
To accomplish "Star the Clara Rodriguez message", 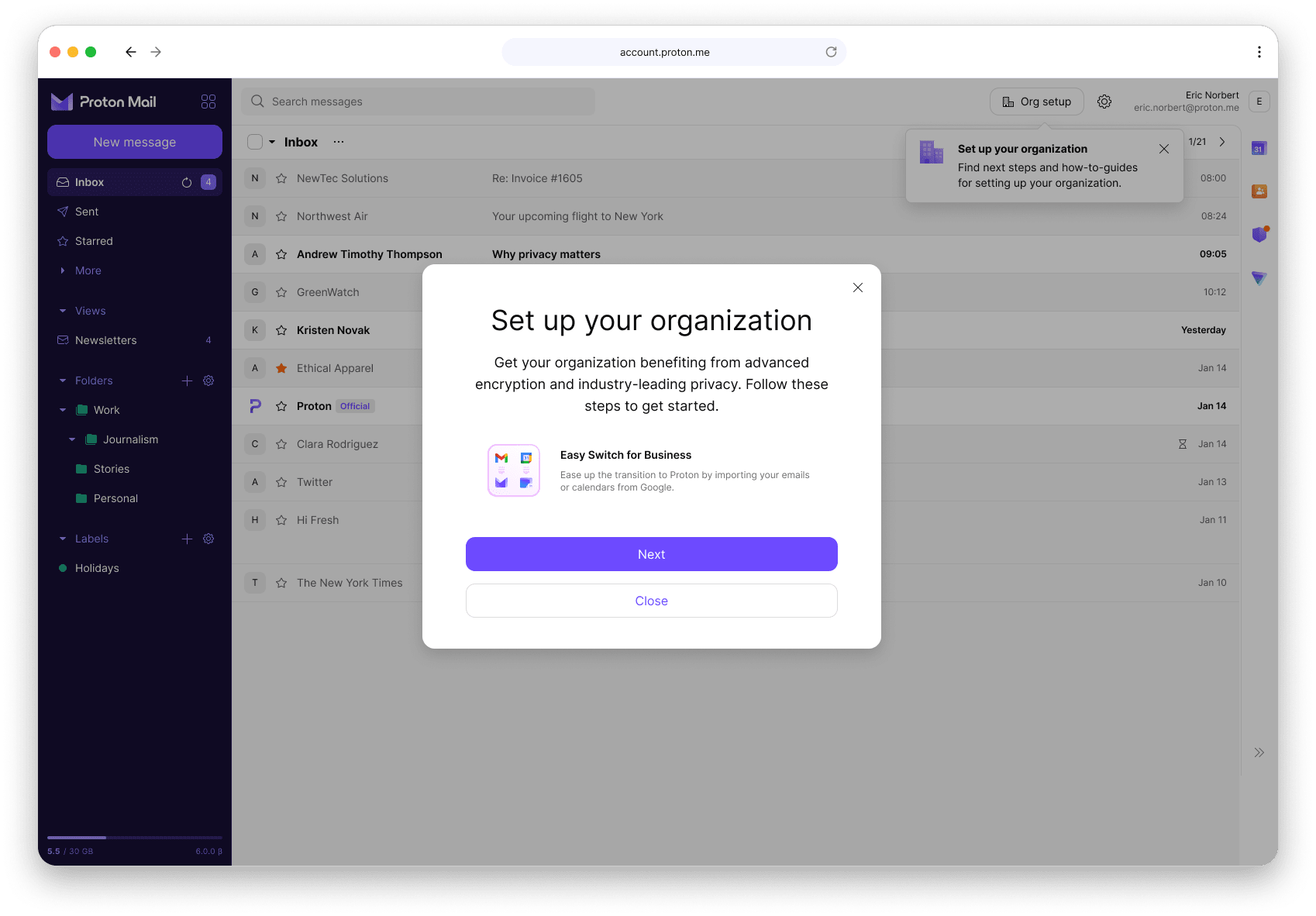I will (x=281, y=444).
